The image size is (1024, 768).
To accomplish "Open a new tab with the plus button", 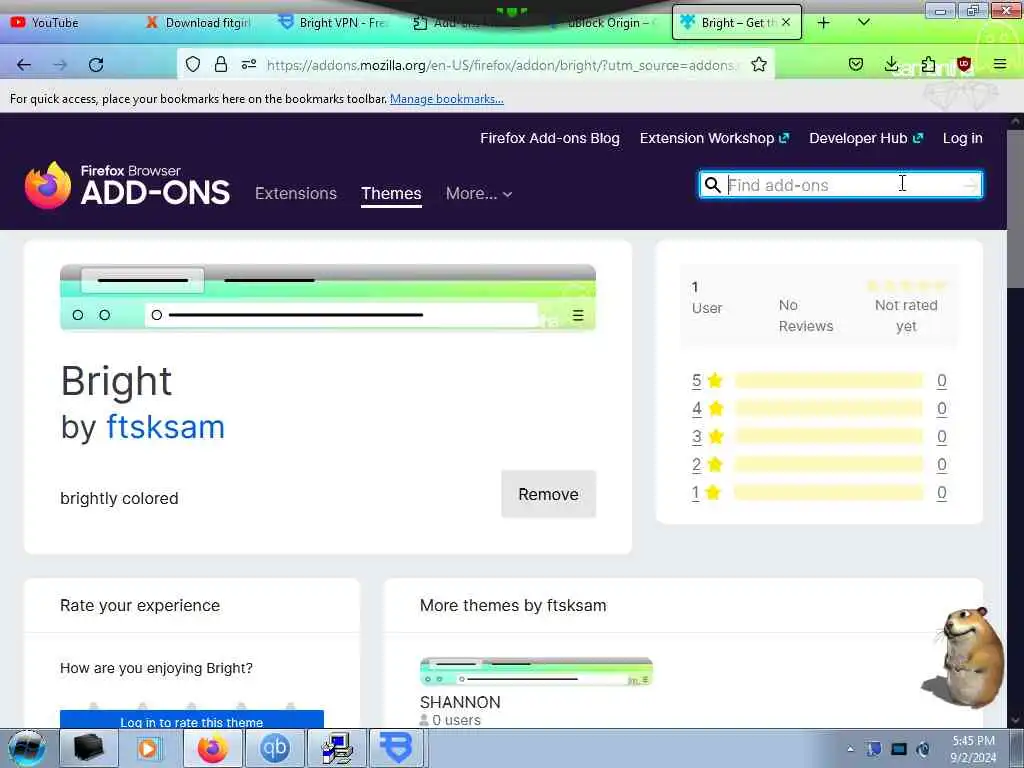I will [824, 23].
